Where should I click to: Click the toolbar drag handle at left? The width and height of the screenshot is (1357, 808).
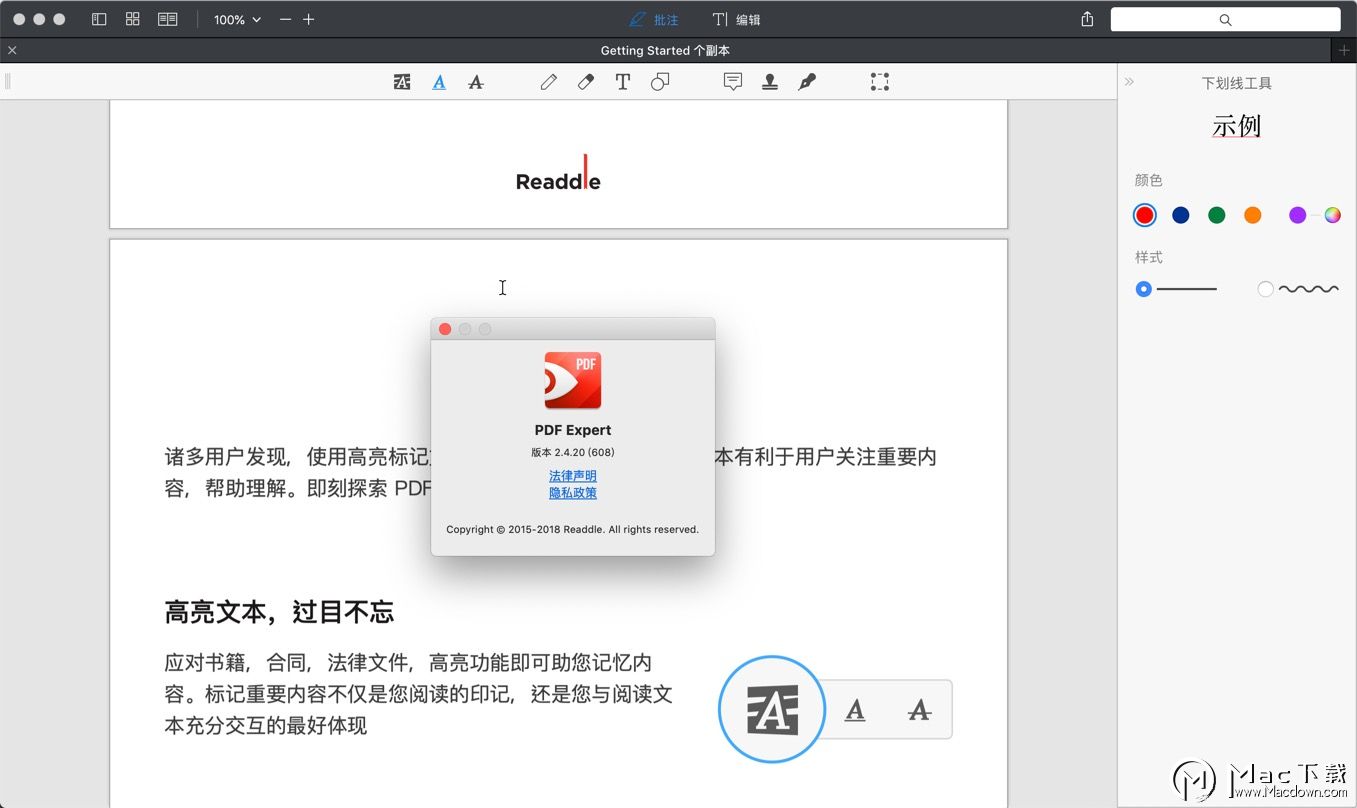point(8,82)
